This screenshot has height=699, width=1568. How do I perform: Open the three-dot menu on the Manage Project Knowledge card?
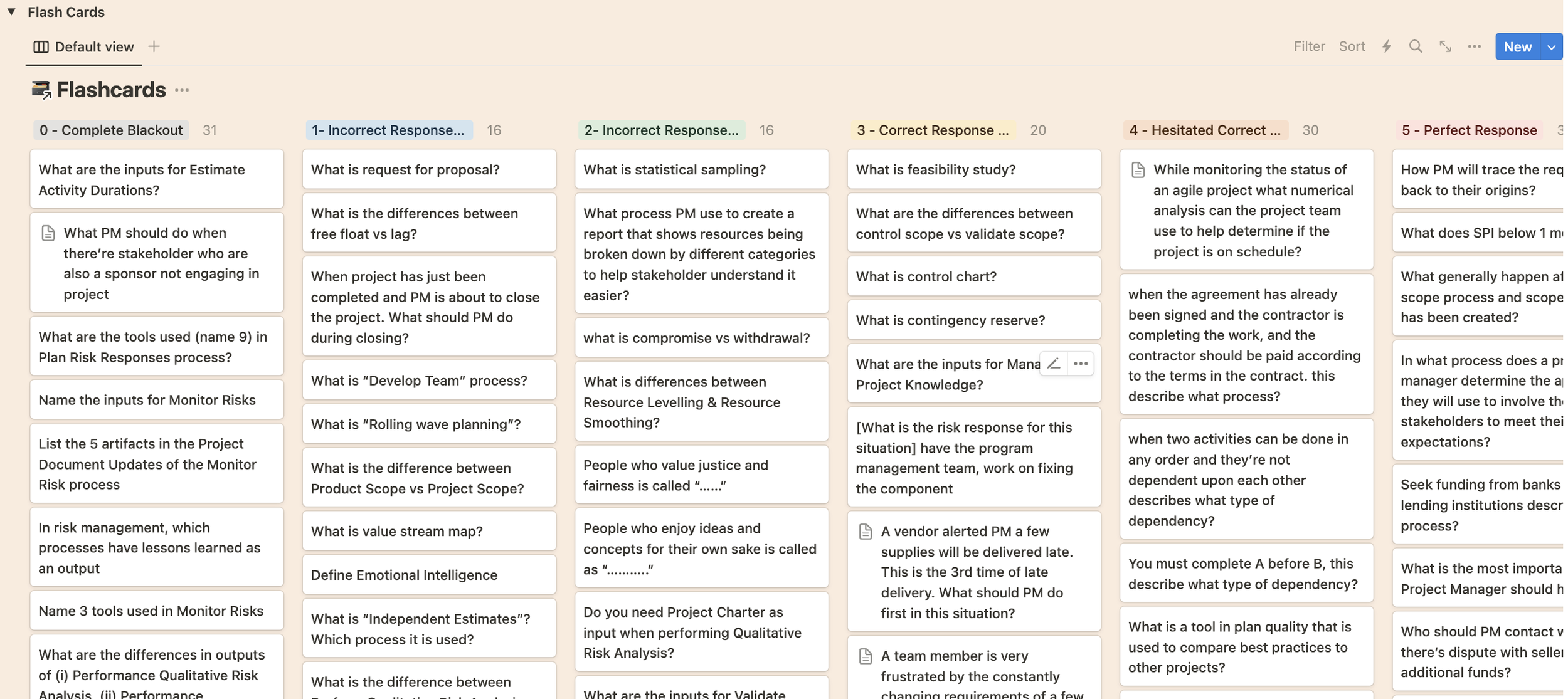pyautogui.click(x=1081, y=364)
